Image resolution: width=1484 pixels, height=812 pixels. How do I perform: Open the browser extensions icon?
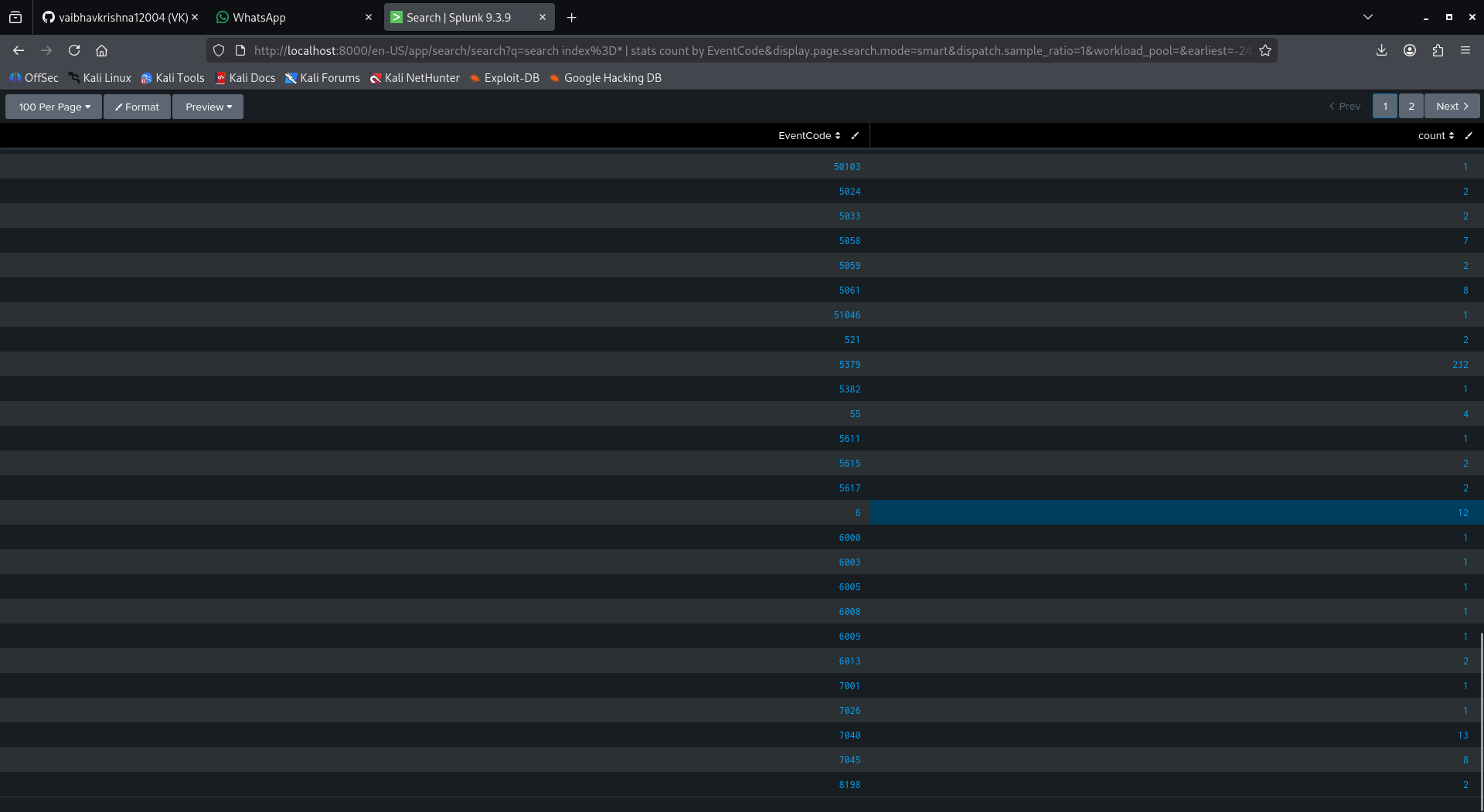[1438, 50]
